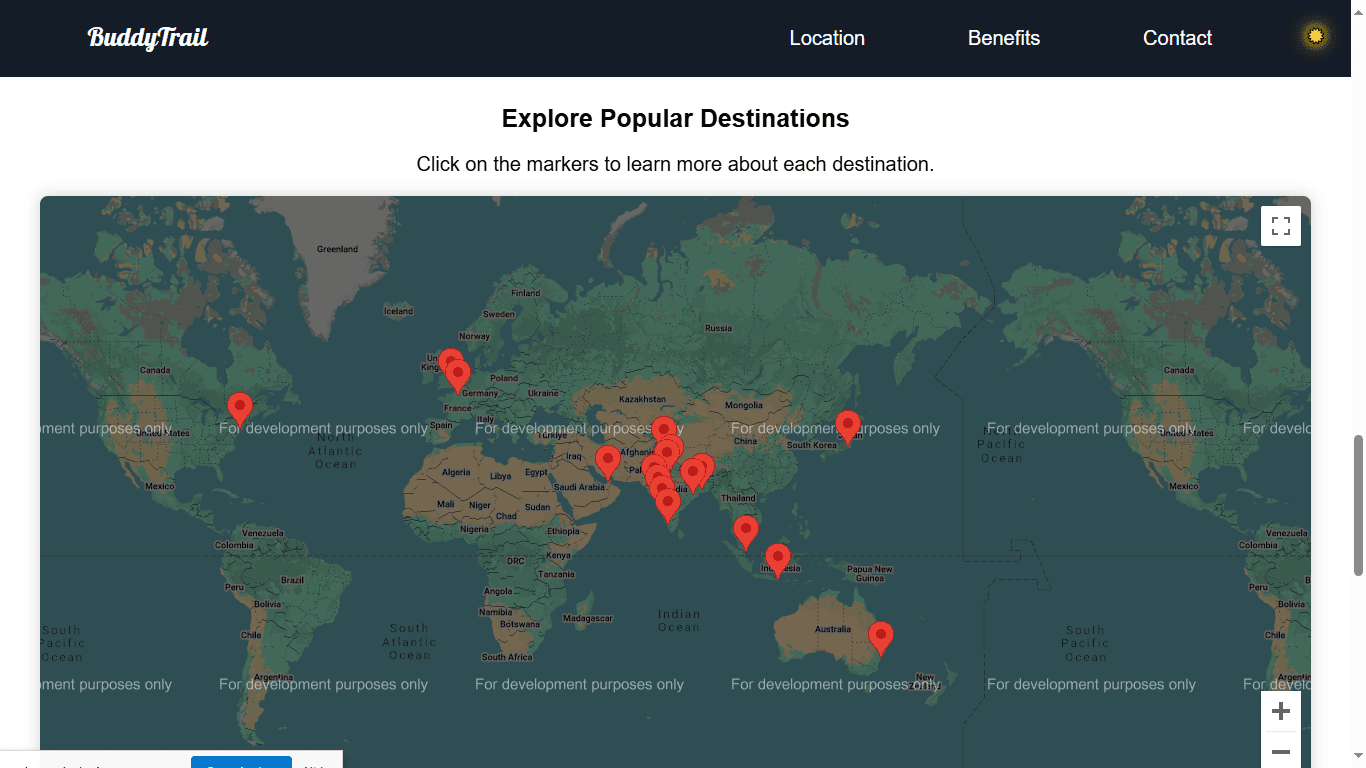This screenshot has width=1366, height=768.
Task: Open the Location nav link
Action: click(x=827, y=38)
